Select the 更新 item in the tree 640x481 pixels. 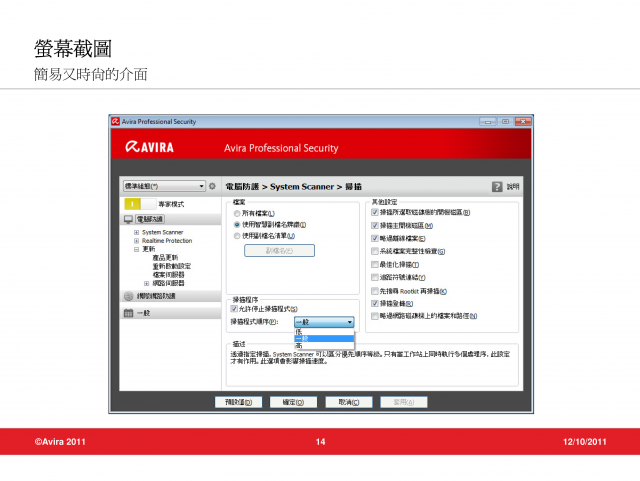(x=149, y=249)
